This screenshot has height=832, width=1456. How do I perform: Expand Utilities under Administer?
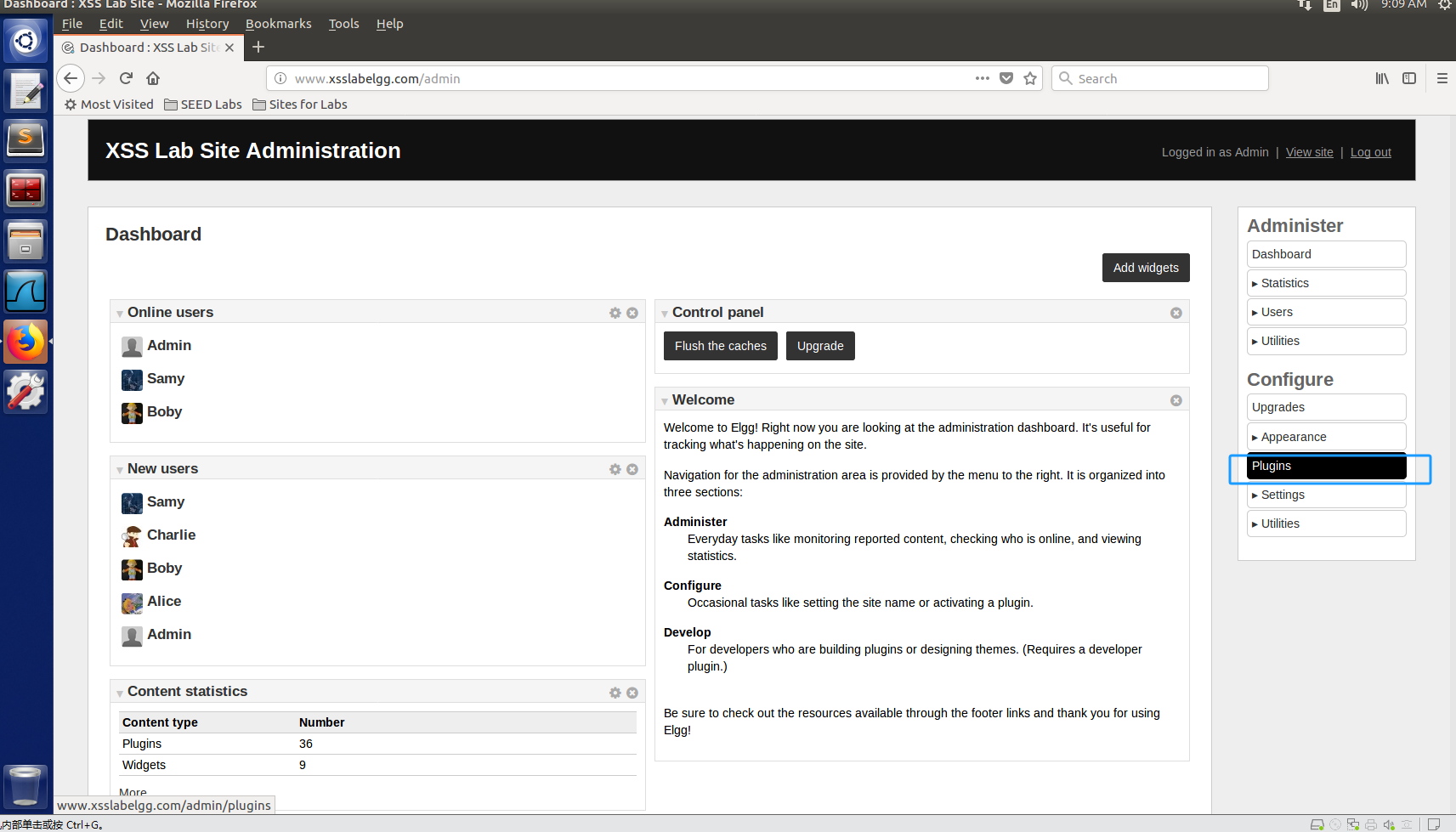(x=1326, y=341)
